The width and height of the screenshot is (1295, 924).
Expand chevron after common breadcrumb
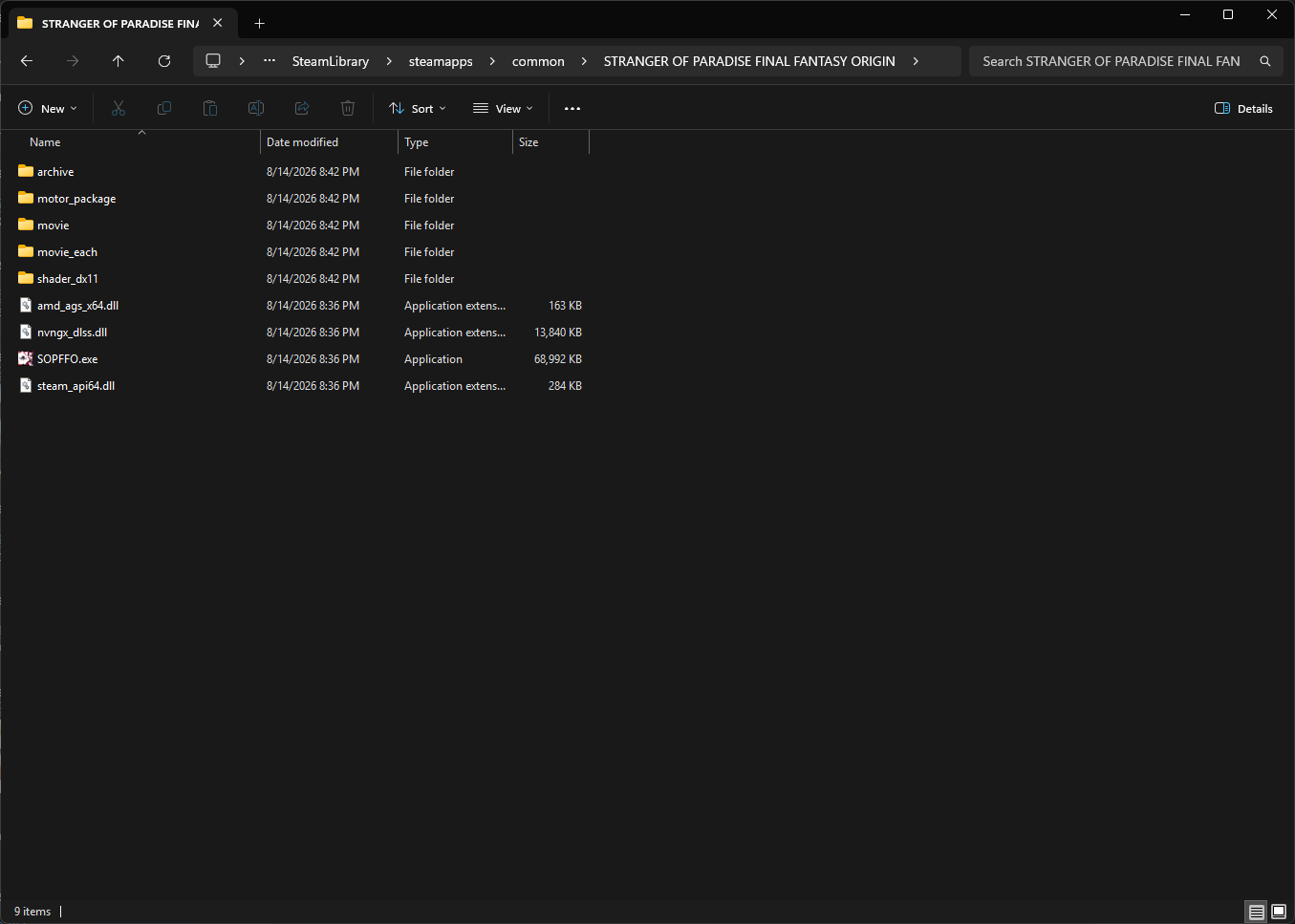click(584, 61)
